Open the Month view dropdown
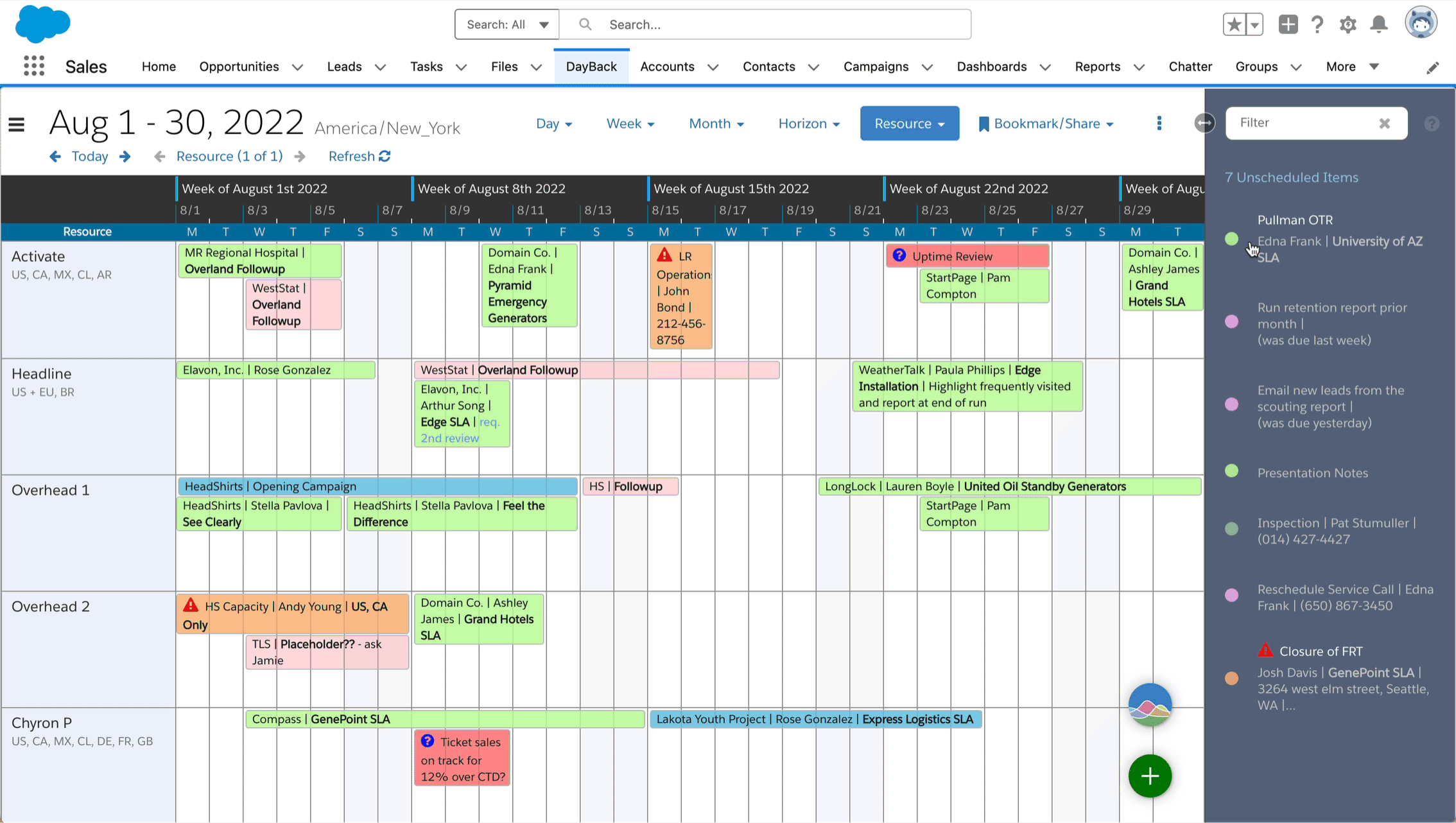The width and height of the screenshot is (1456, 823). pyautogui.click(x=716, y=123)
